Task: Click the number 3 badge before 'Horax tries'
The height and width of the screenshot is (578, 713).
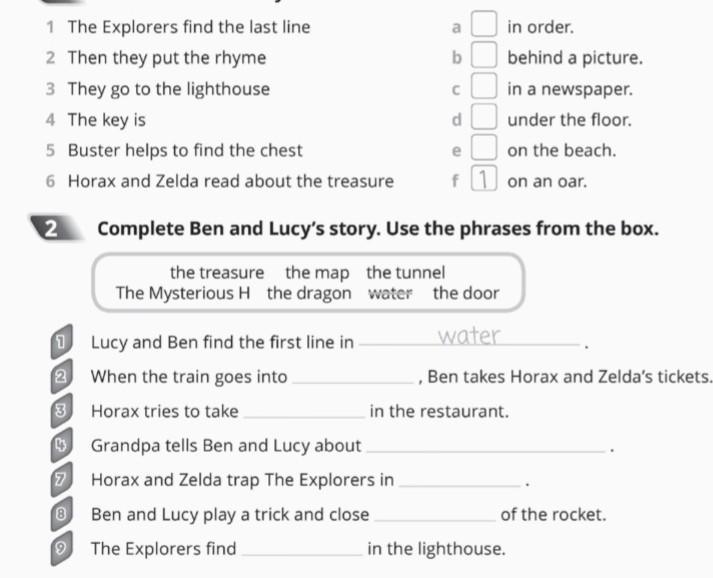Action: (61, 411)
